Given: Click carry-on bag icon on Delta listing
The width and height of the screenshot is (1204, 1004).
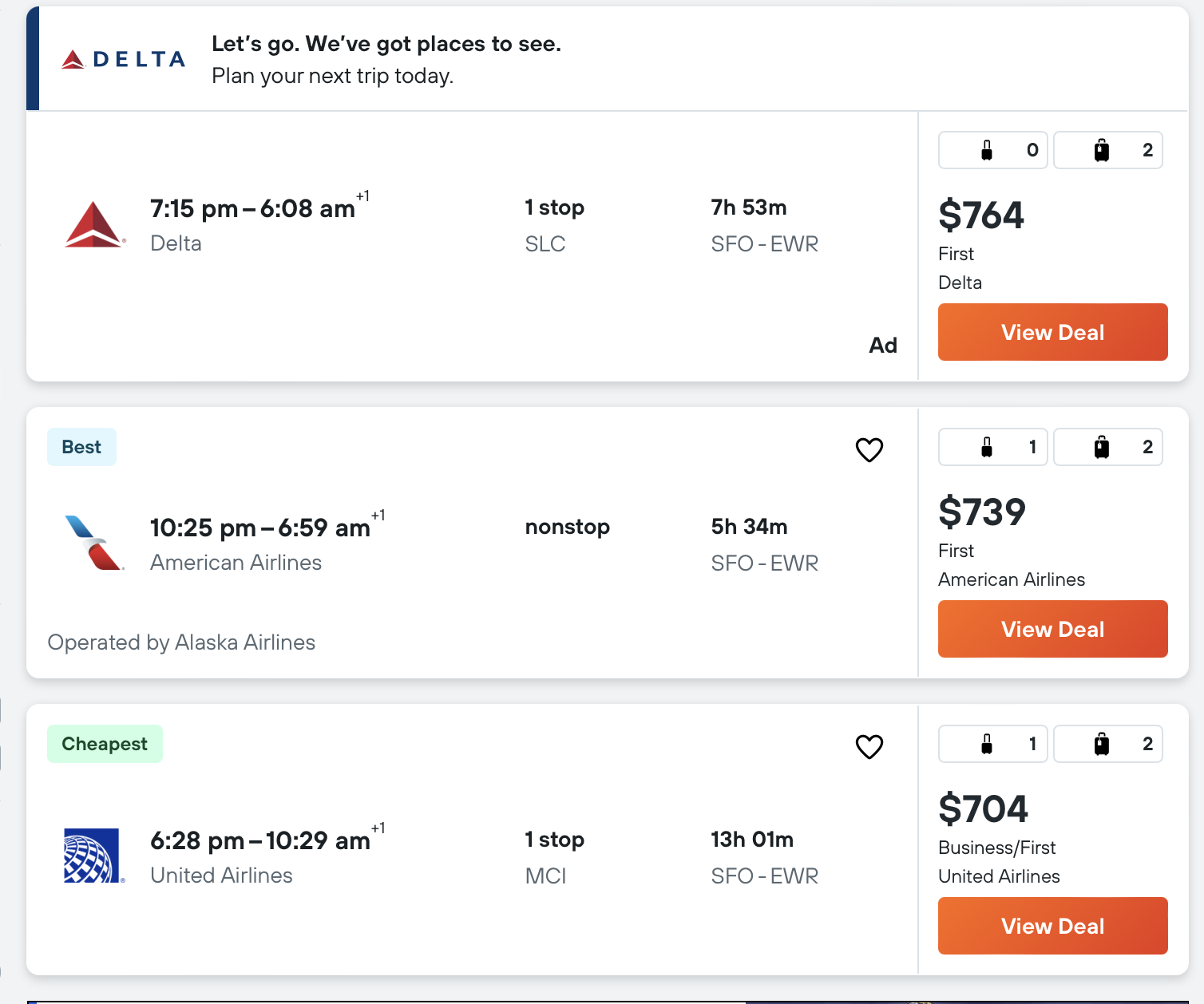Looking at the screenshot, I should pos(987,150).
